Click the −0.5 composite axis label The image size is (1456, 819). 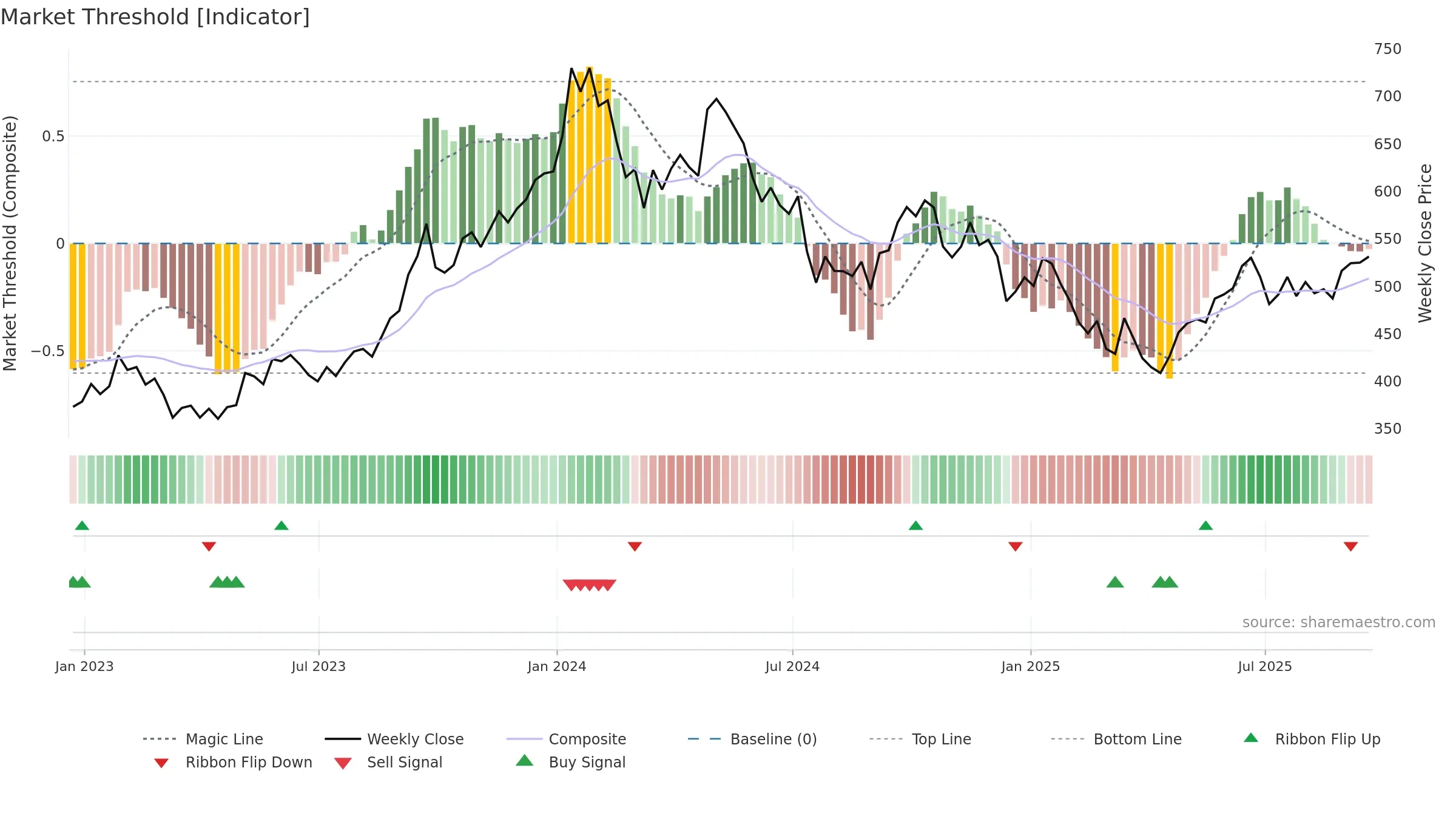[x=48, y=351]
